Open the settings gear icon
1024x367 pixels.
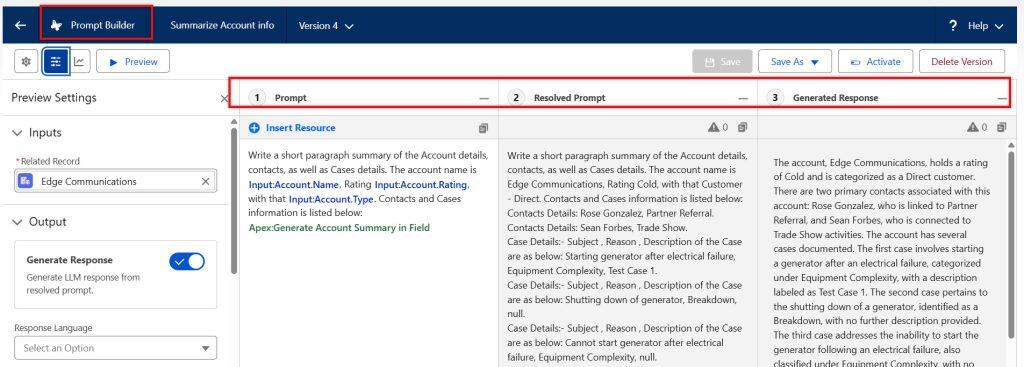point(26,61)
